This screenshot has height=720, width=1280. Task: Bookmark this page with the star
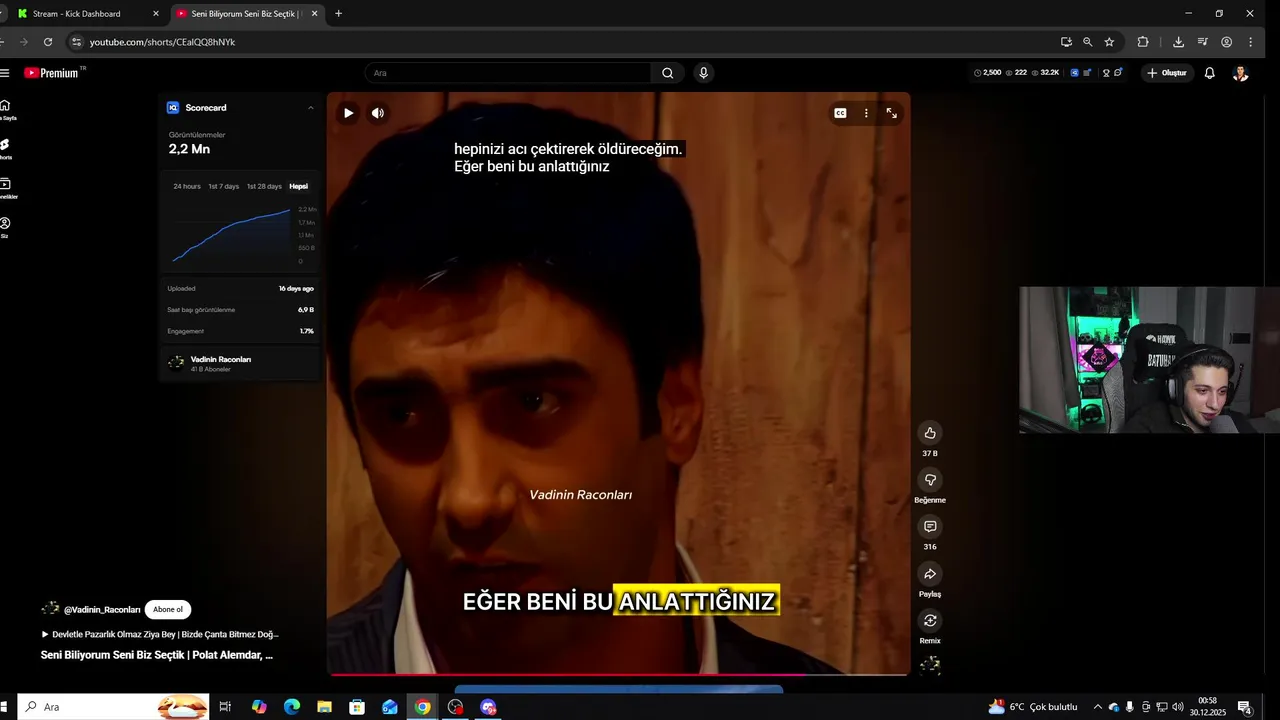[x=1109, y=42]
